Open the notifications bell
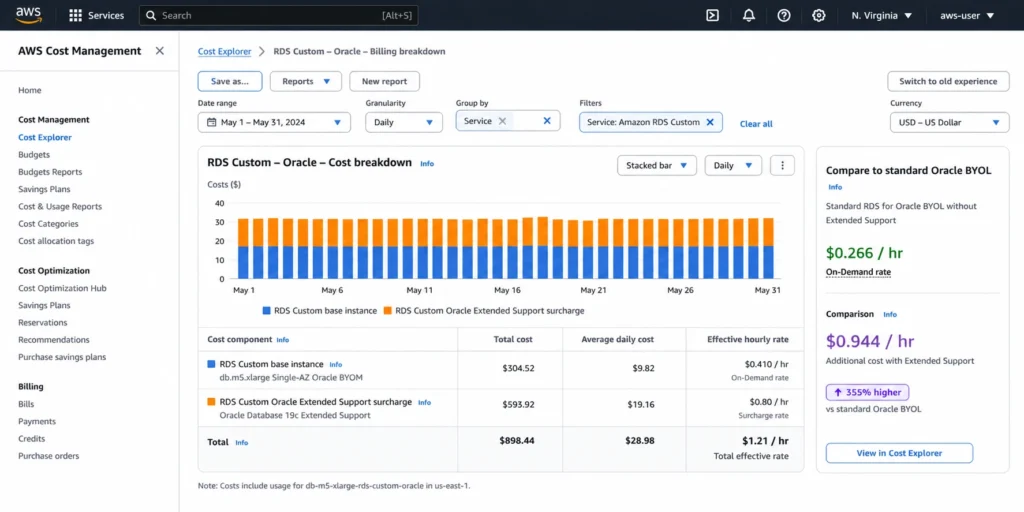 point(748,16)
